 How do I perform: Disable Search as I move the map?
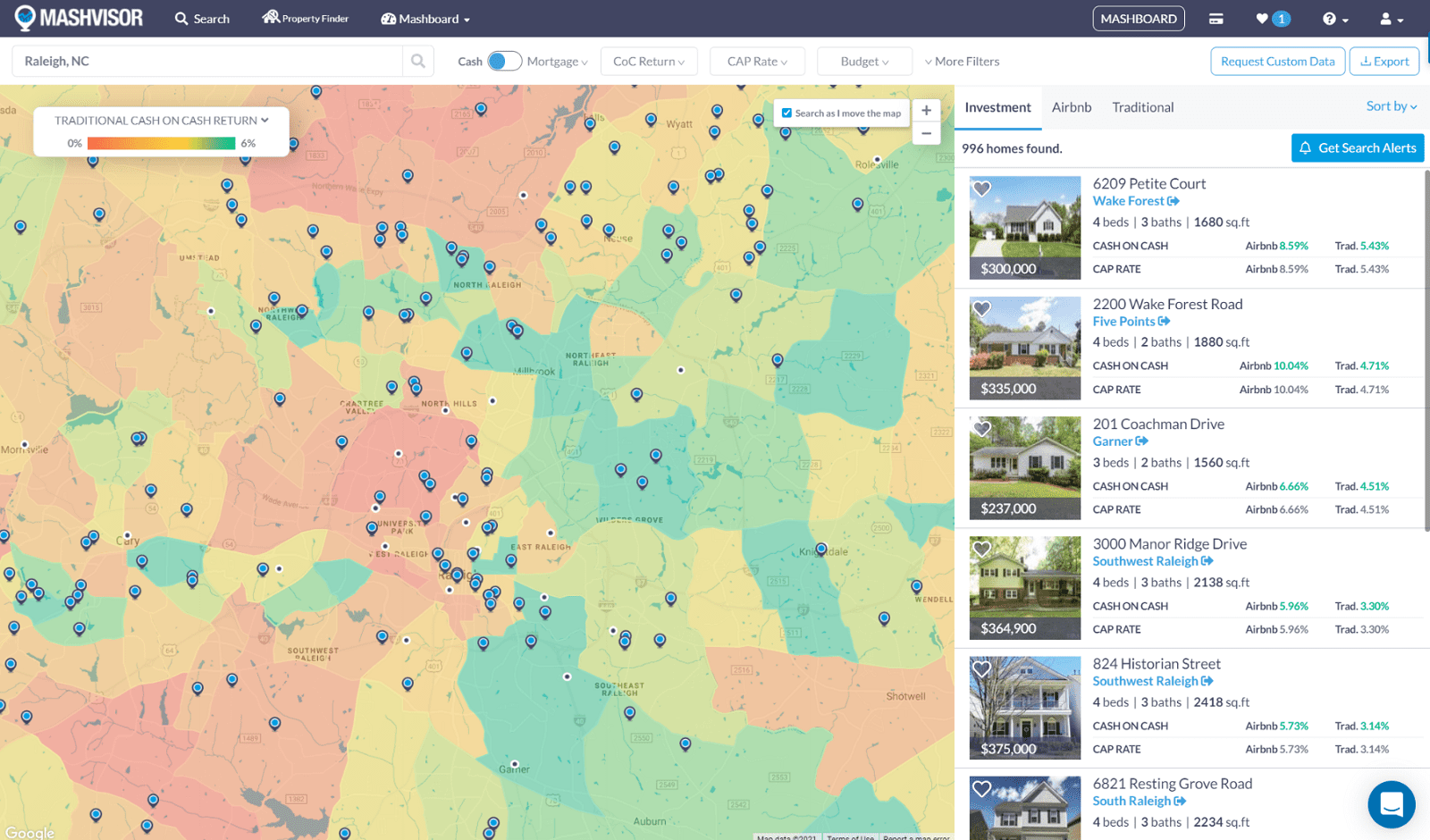click(786, 113)
